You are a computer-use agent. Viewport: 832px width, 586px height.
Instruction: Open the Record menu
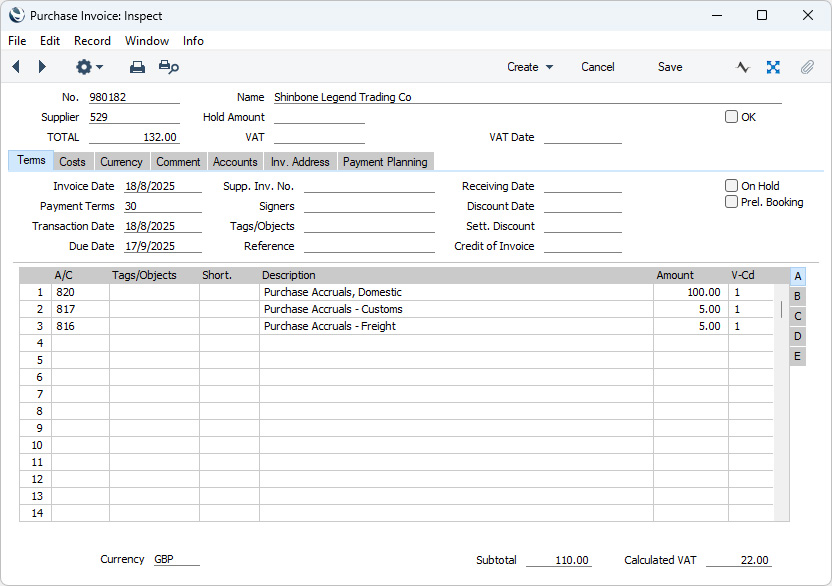tap(92, 41)
